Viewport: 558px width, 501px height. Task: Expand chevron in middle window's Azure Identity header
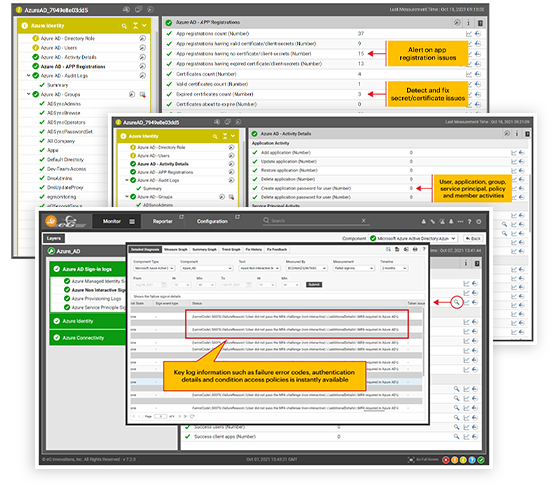click(233, 136)
